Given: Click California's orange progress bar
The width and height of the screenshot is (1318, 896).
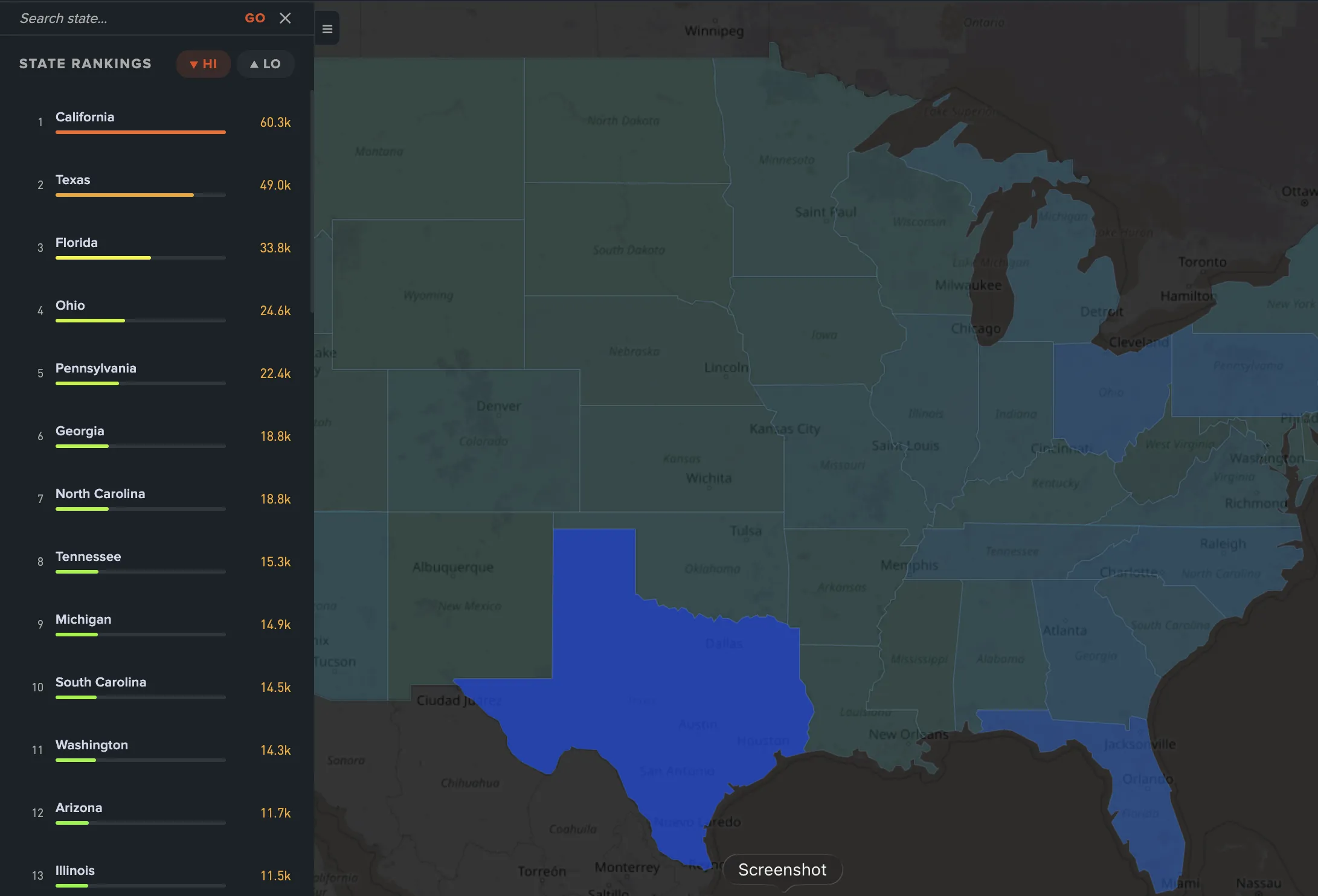Looking at the screenshot, I should click(140, 132).
